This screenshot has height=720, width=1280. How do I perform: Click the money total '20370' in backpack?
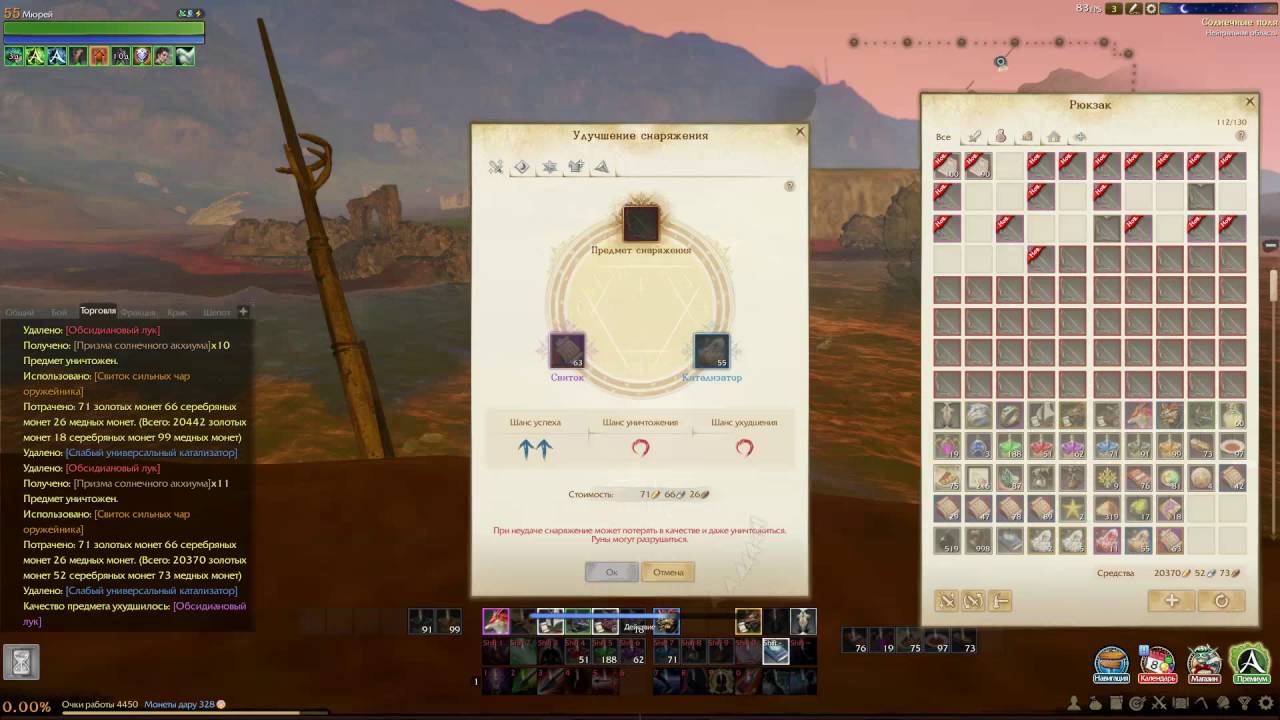coord(1167,573)
